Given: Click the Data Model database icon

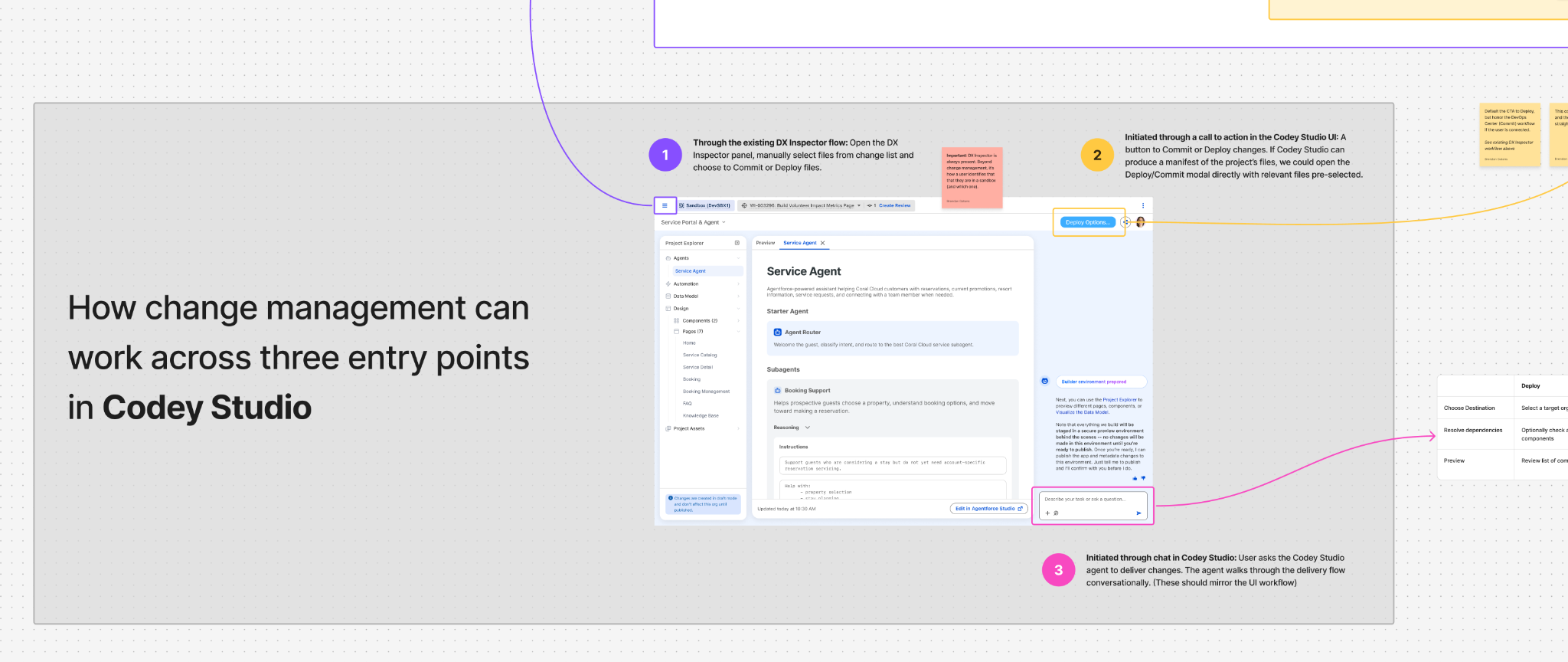Looking at the screenshot, I should pyautogui.click(x=668, y=297).
